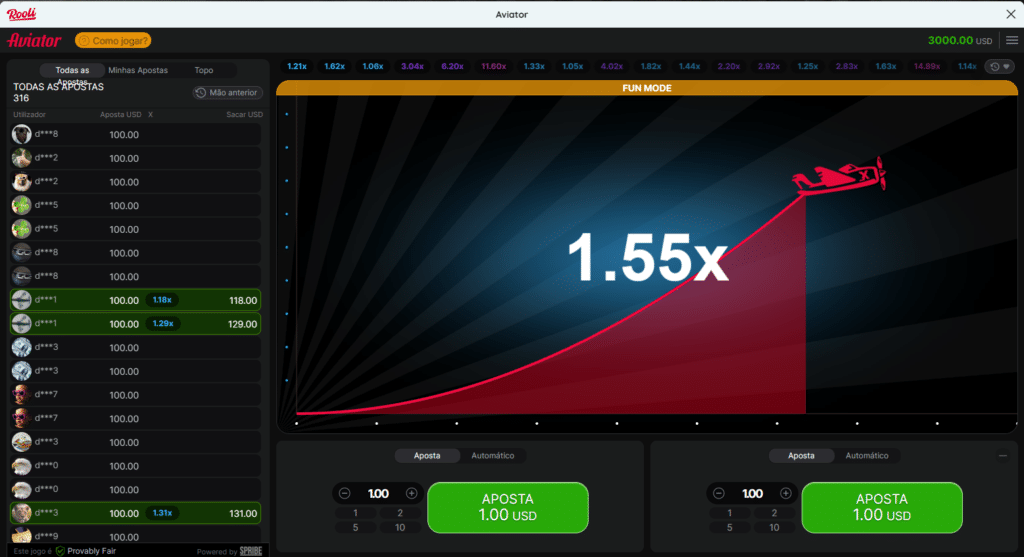Image resolution: width=1024 pixels, height=557 pixels.
Task: Click the 3000.00 USD balance
Action: coord(959,40)
